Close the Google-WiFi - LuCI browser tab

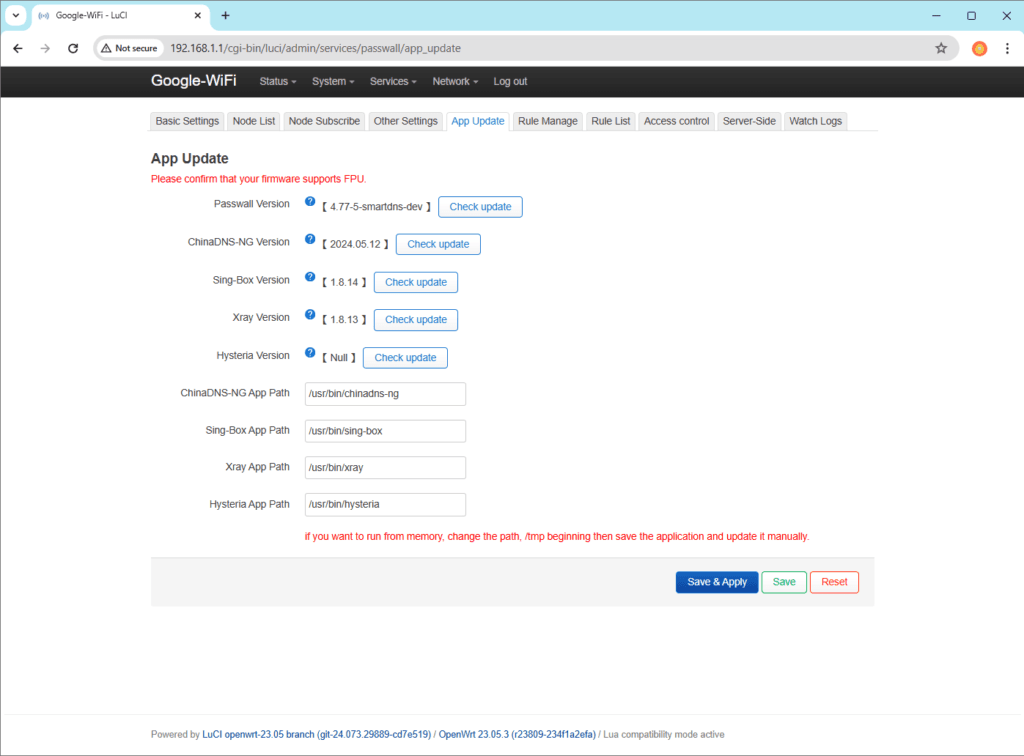[x=197, y=15]
